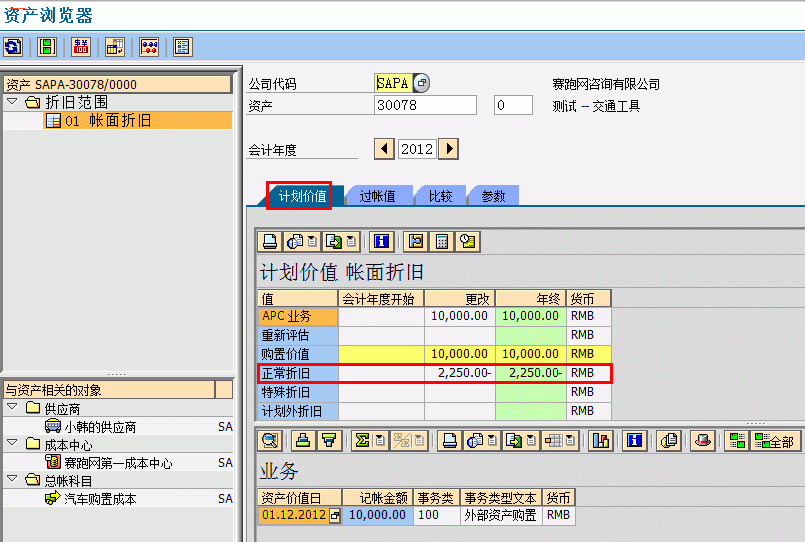Select the 正常折旧 row label
The image size is (805, 542).
point(298,373)
